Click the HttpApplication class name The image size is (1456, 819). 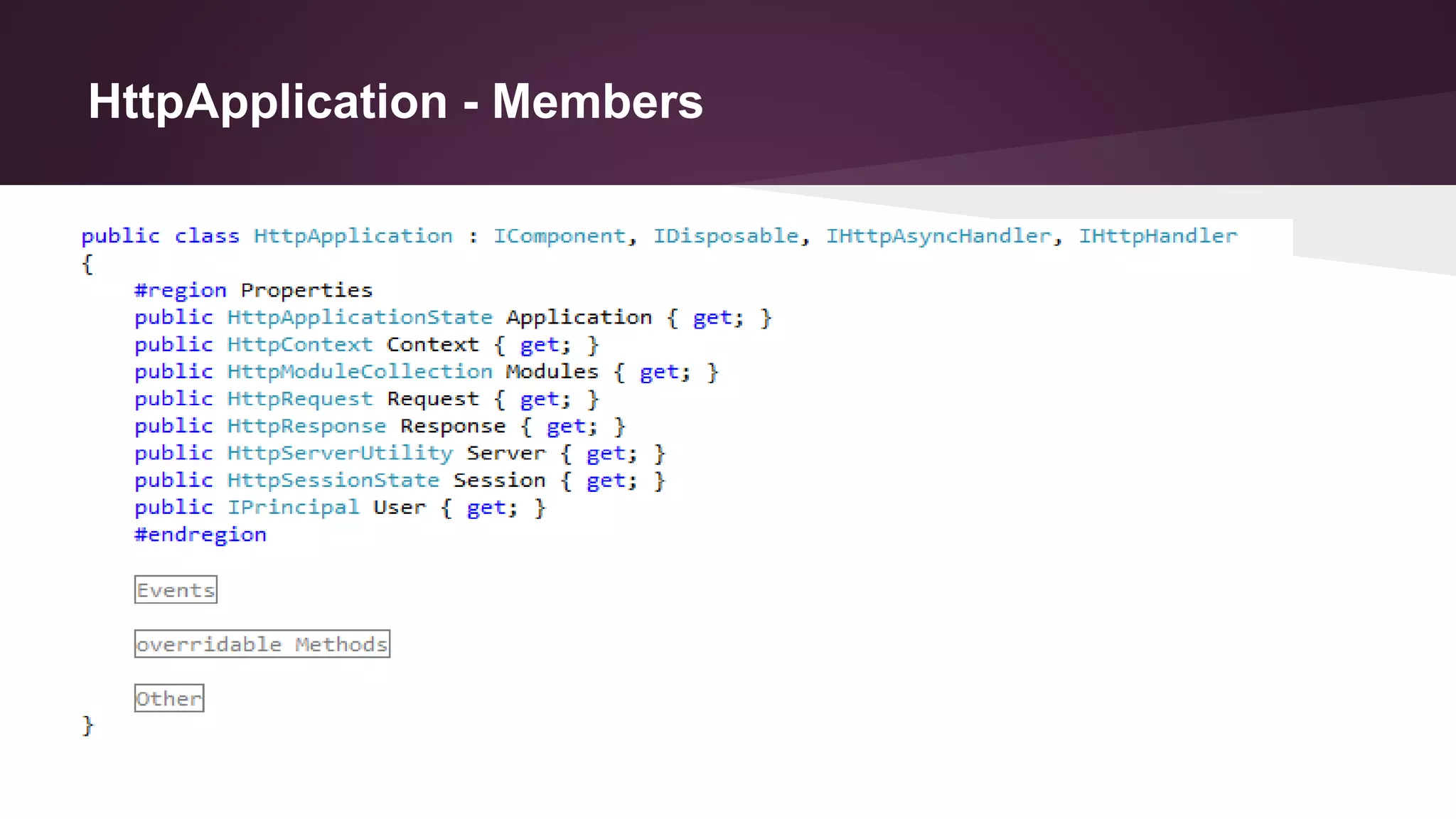(x=353, y=236)
